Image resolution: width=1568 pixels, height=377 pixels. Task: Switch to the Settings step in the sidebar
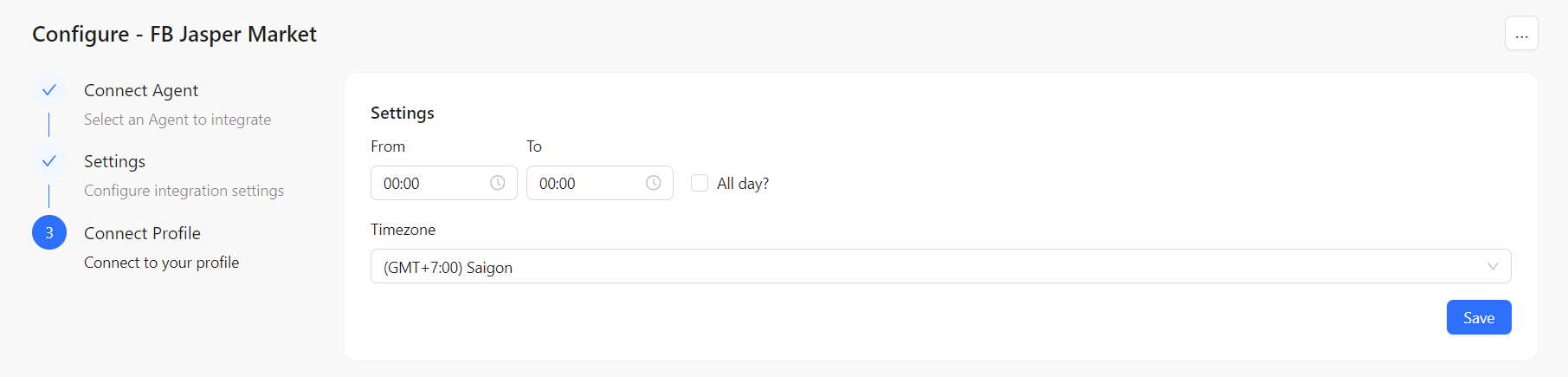114,161
